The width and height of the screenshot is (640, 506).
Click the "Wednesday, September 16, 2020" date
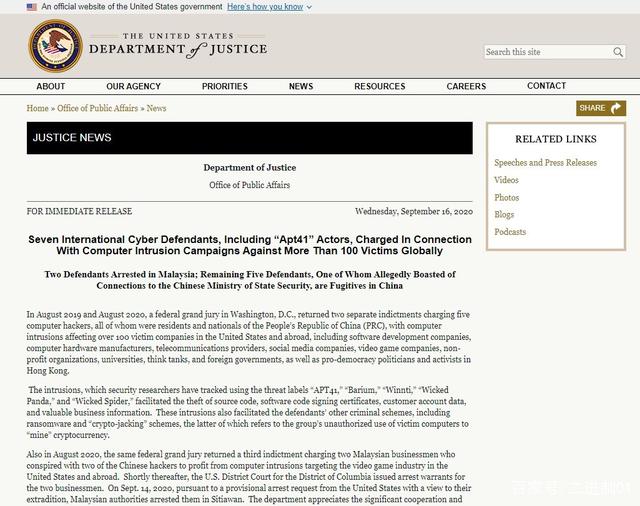(x=414, y=211)
